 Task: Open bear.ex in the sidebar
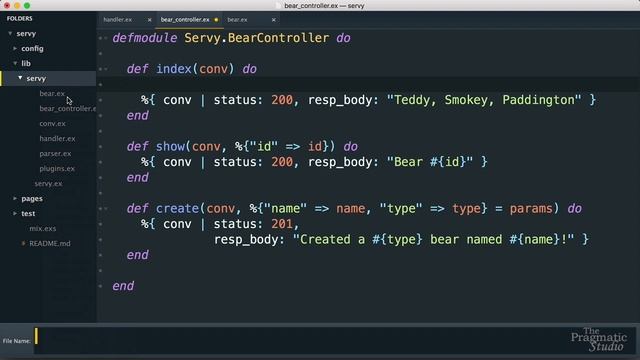click(x=52, y=93)
